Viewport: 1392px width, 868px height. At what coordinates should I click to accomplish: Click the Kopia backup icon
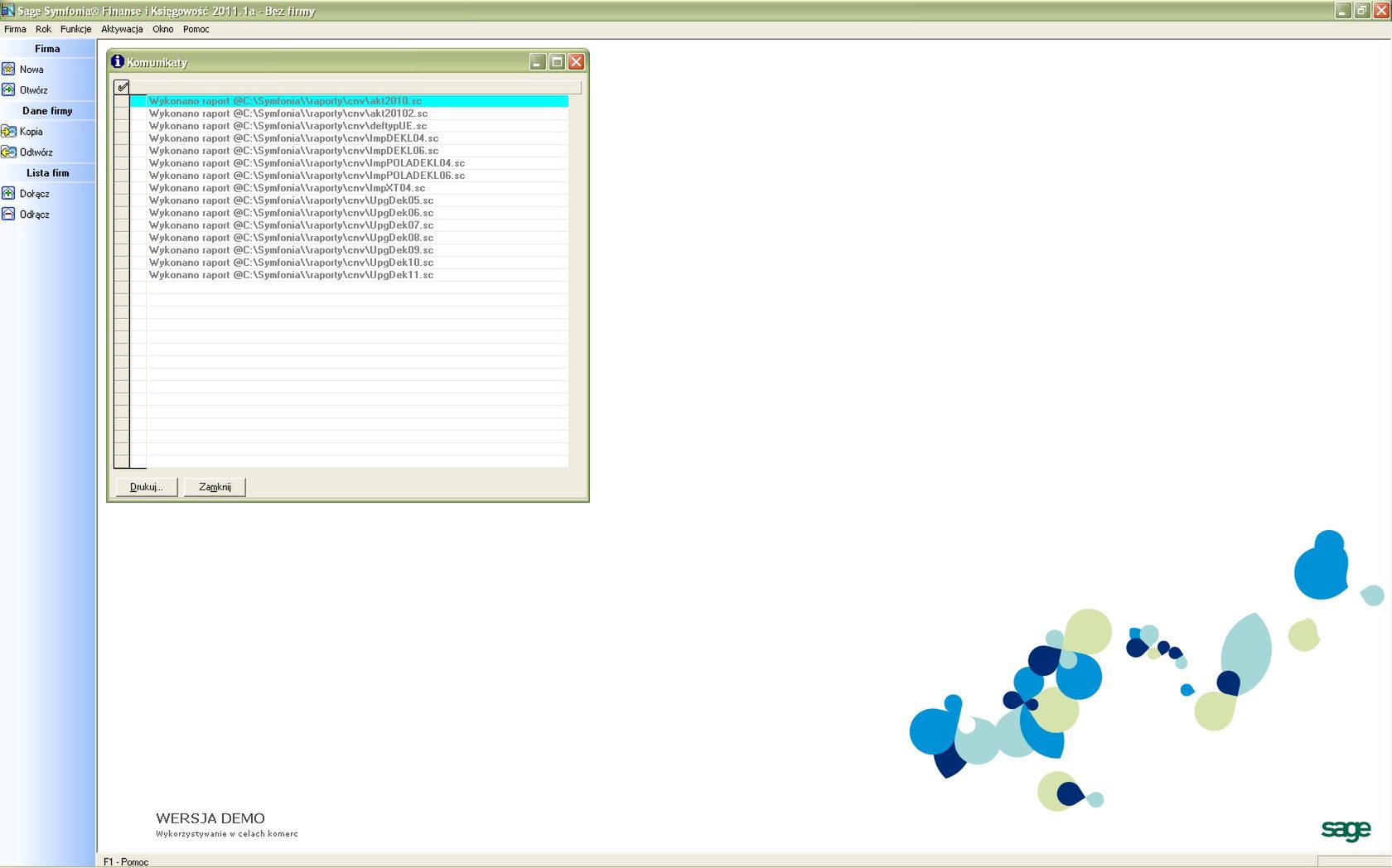point(8,131)
